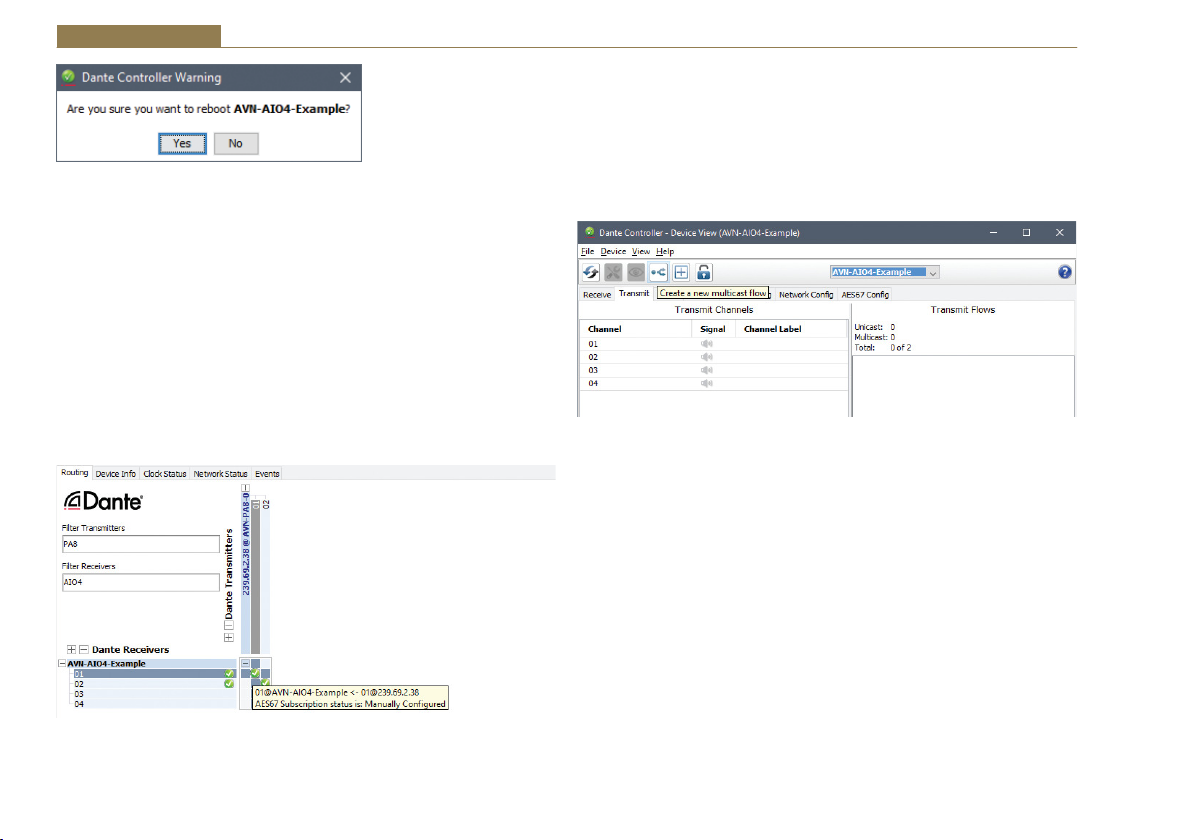Open the View menu
Screen dimensions: 1192x840
(x=641, y=252)
